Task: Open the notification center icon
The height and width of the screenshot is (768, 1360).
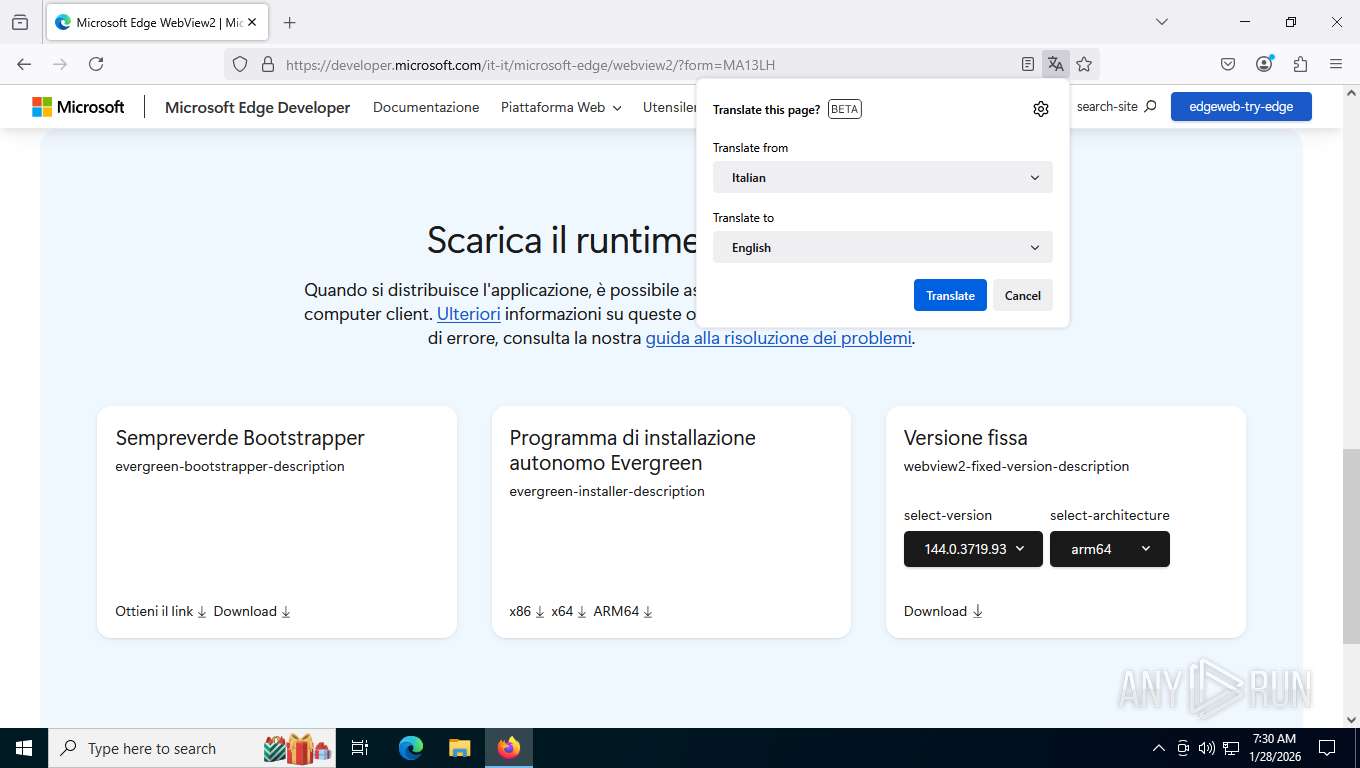Action: tap(1327, 748)
